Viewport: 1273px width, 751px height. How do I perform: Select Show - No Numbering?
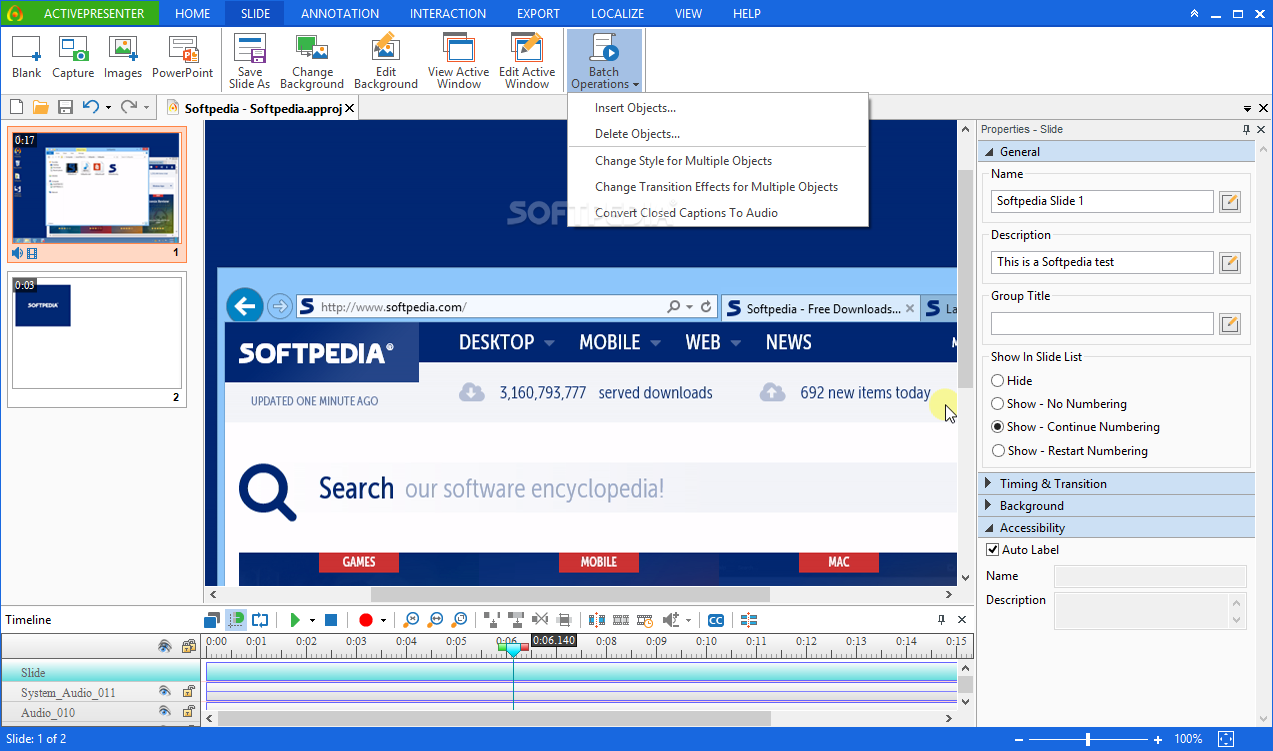(1059, 404)
